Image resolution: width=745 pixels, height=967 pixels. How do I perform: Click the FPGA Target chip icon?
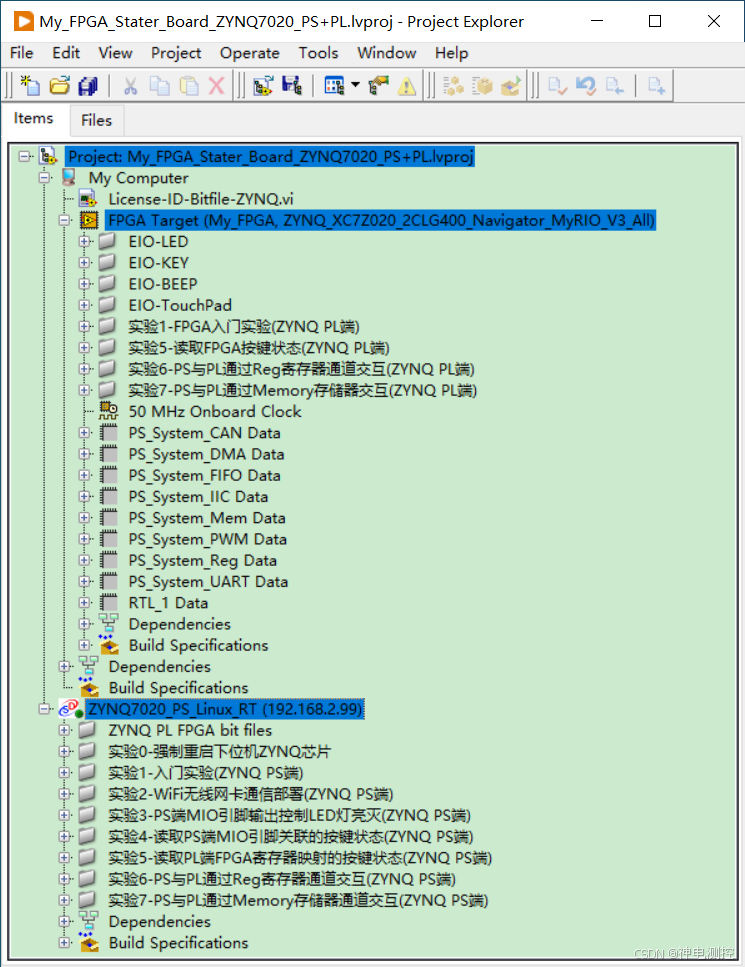[89, 220]
